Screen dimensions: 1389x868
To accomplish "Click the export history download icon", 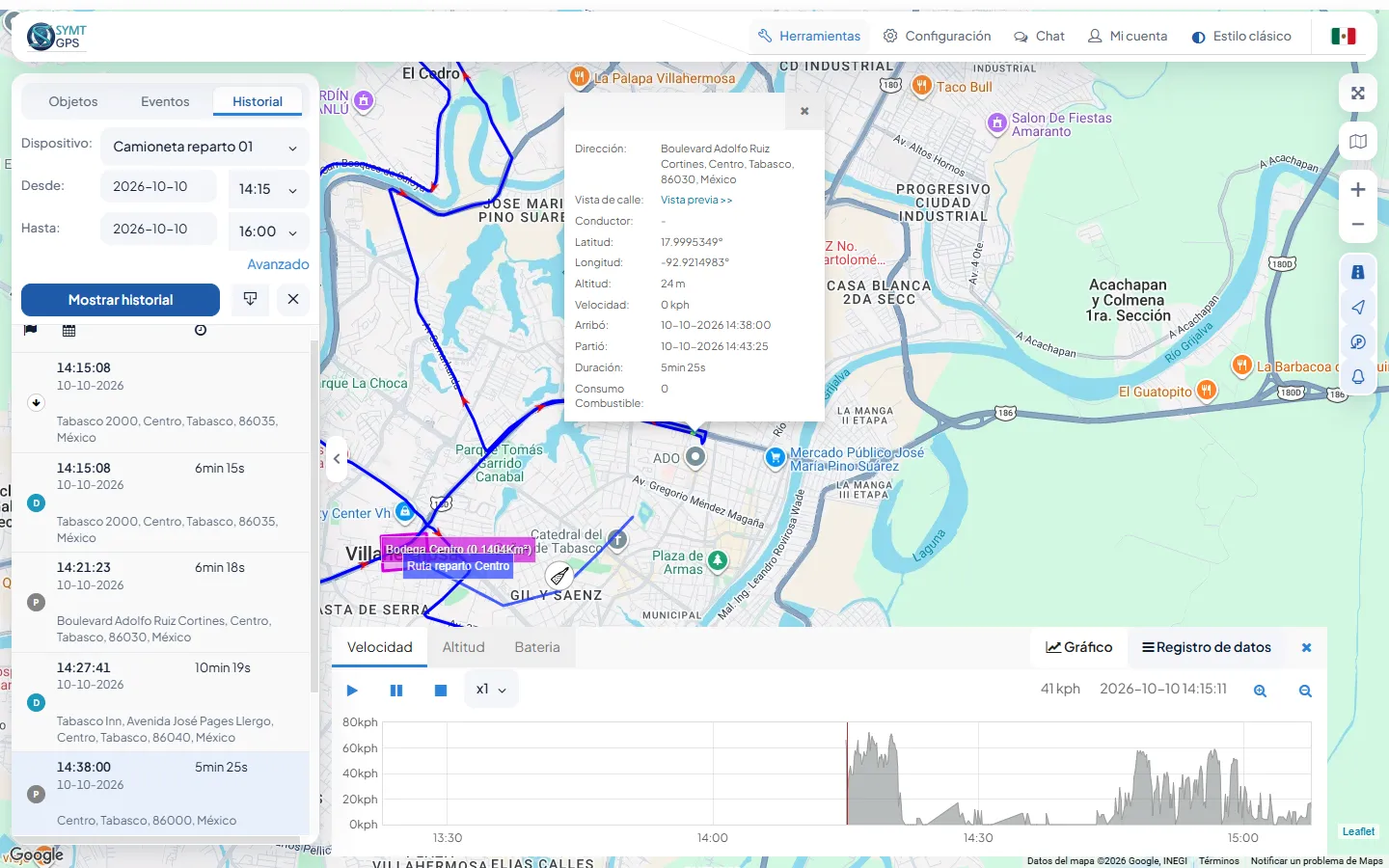I will coord(250,300).
